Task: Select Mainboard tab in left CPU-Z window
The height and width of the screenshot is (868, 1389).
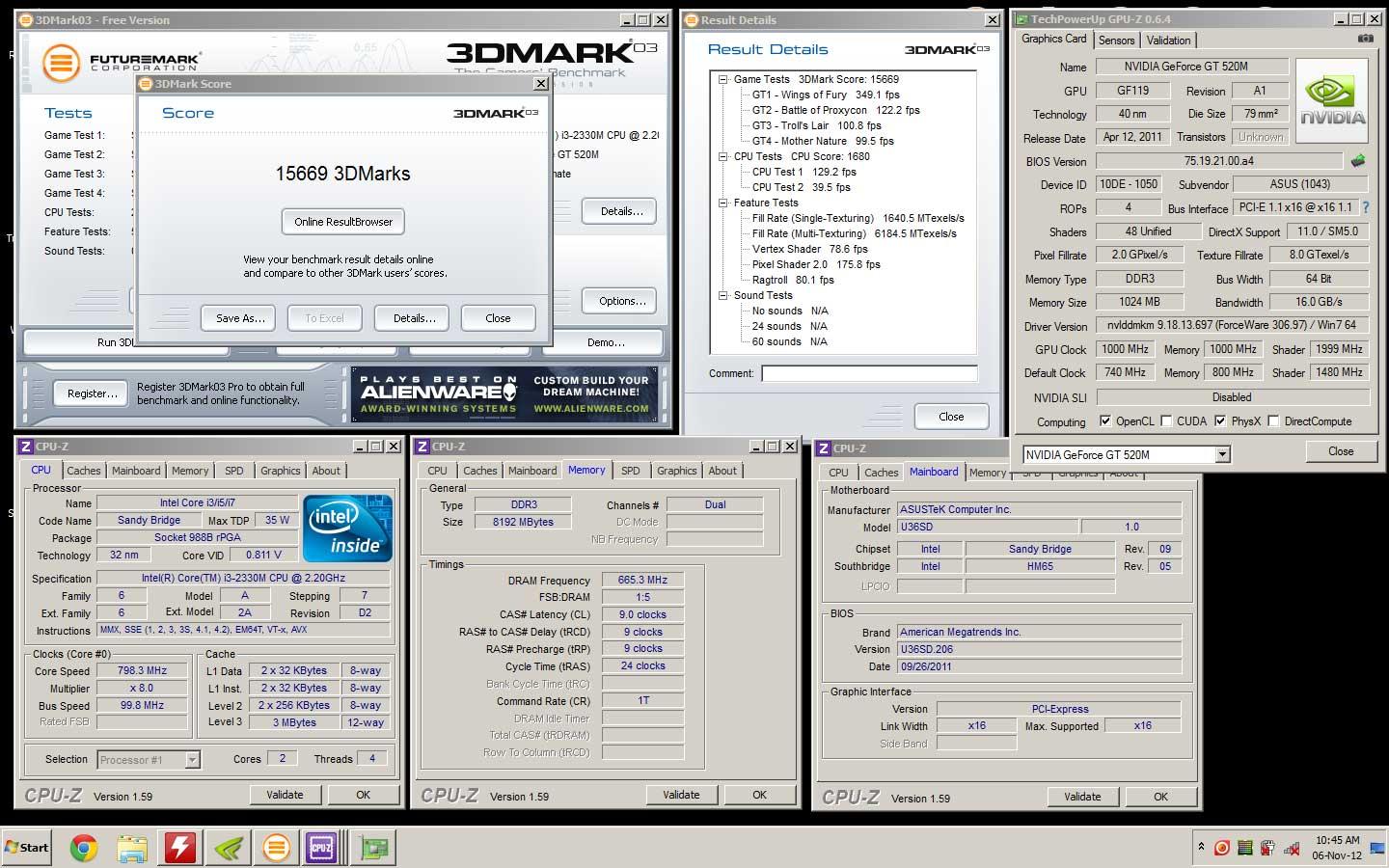Action: click(136, 471)
